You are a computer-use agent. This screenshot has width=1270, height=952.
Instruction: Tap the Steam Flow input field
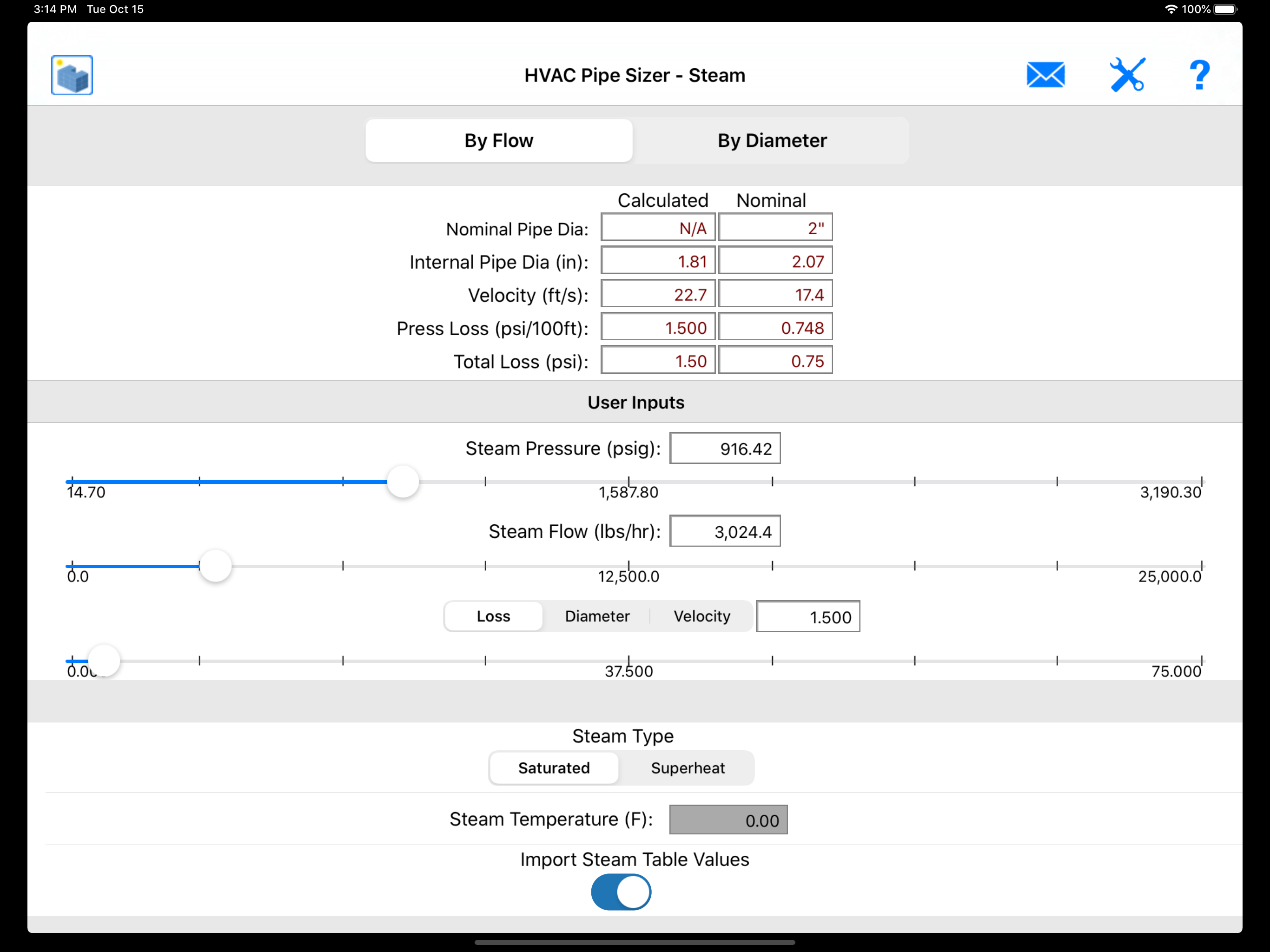(x=725, y=531)
